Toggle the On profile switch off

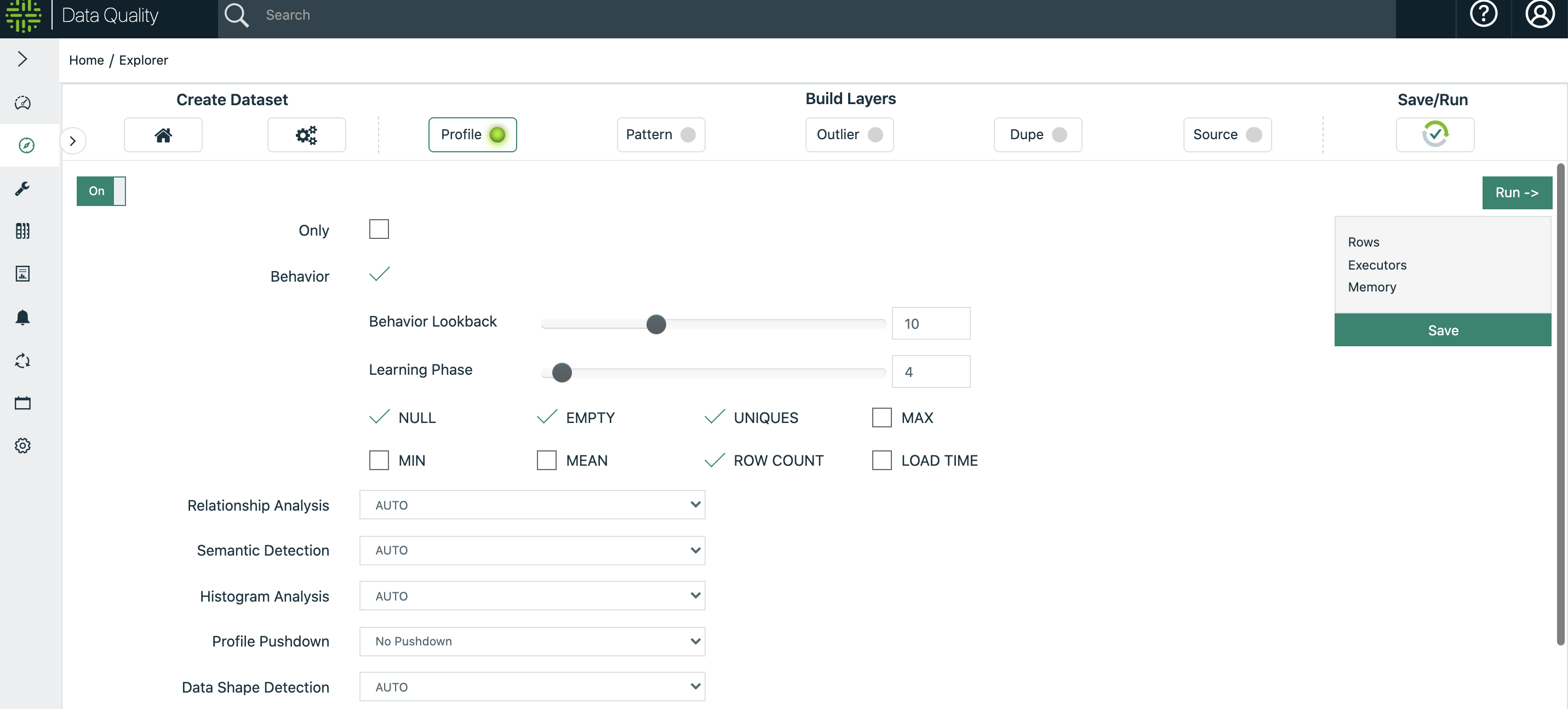pos(101,191)
